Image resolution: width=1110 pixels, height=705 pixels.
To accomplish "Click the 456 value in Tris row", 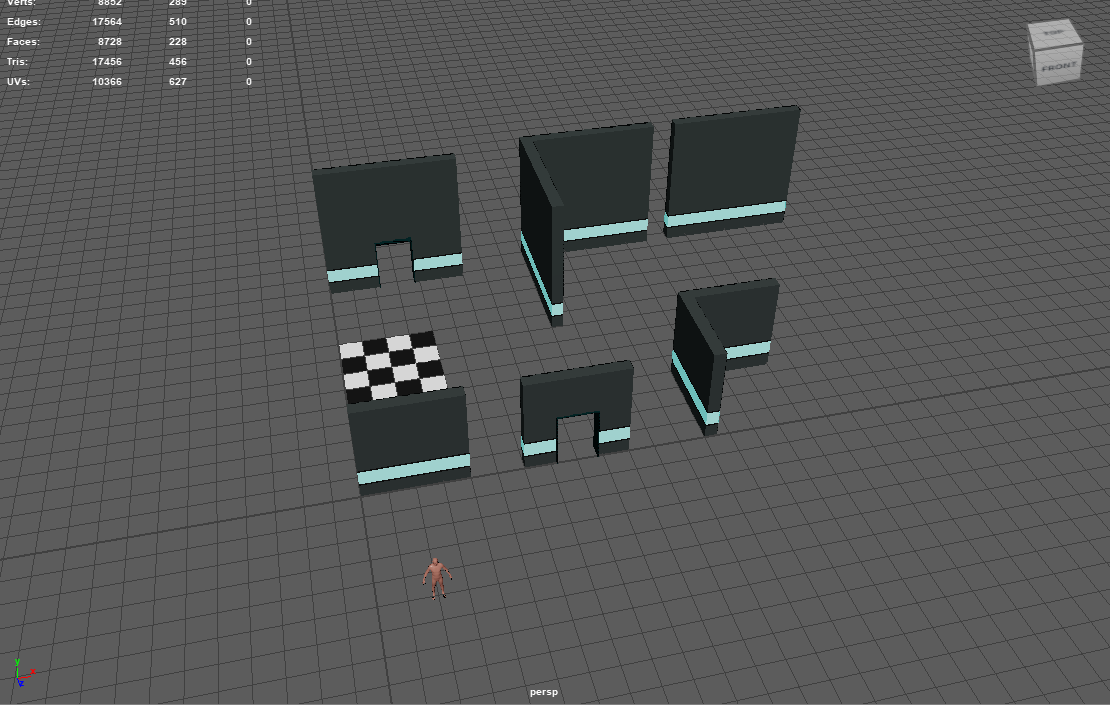I will point(178,62).
